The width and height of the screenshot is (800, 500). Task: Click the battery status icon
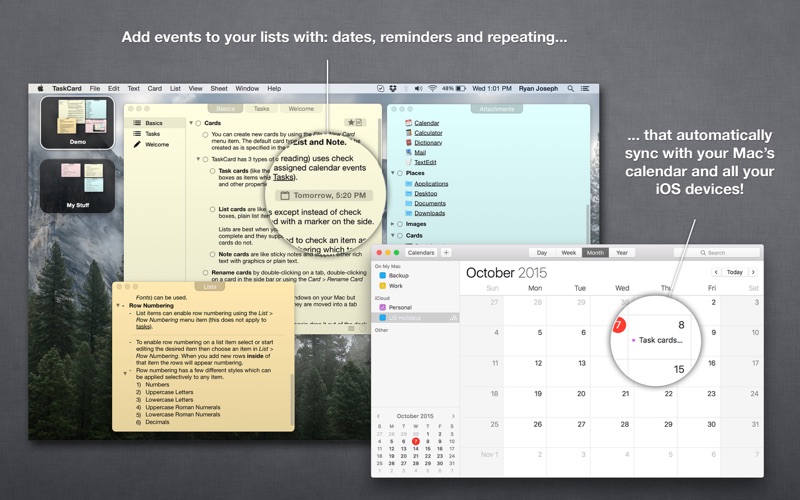pos(460,88)
